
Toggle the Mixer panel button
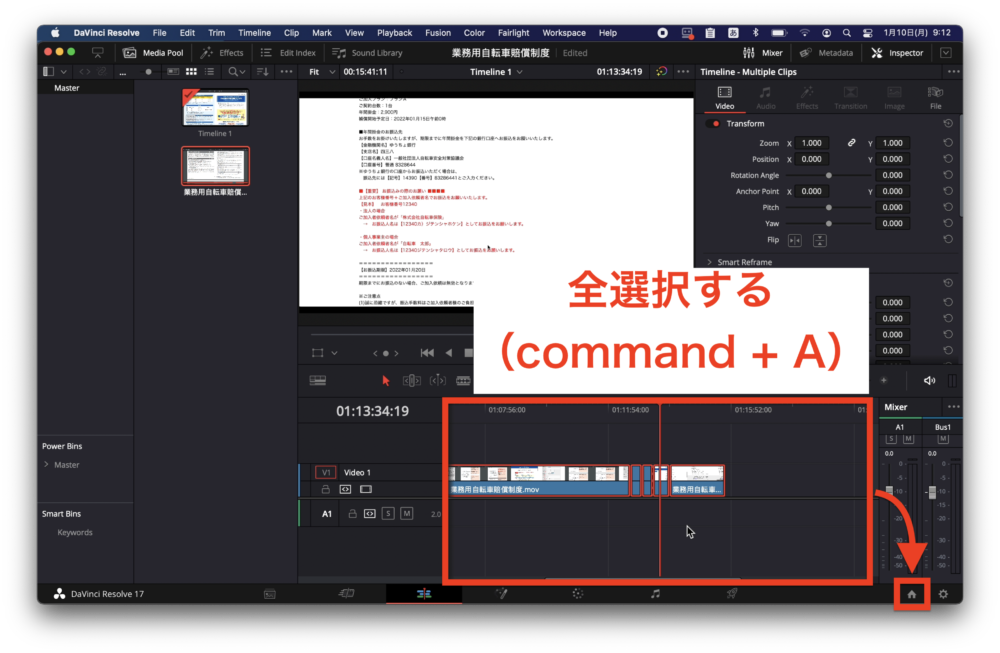[x=763, y=53]
